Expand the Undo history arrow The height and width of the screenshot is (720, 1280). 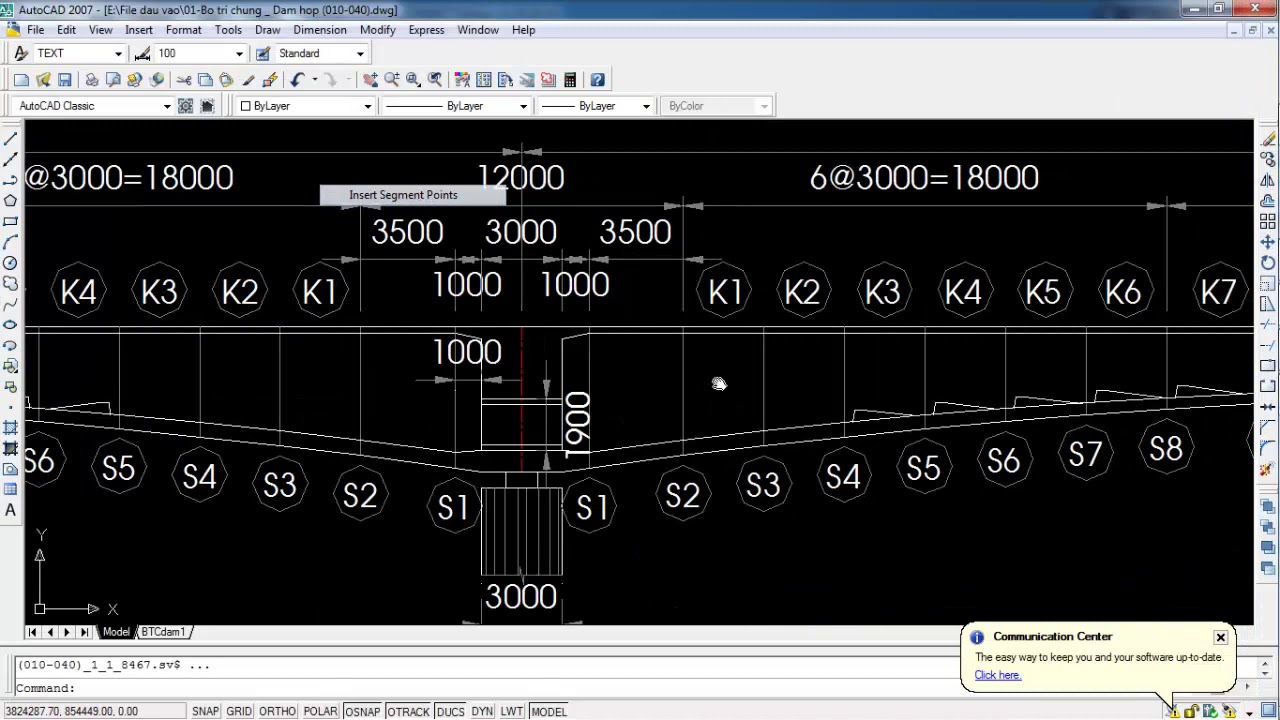[314, 80]
